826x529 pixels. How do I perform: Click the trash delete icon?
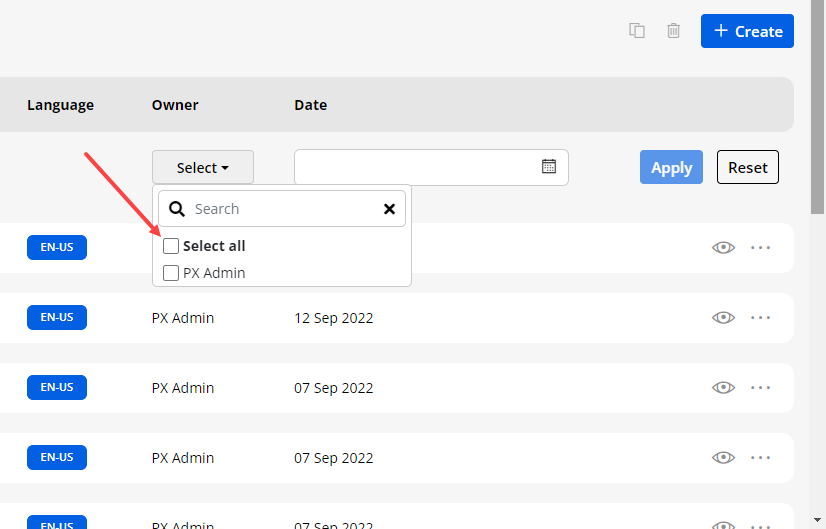point(674,31)
